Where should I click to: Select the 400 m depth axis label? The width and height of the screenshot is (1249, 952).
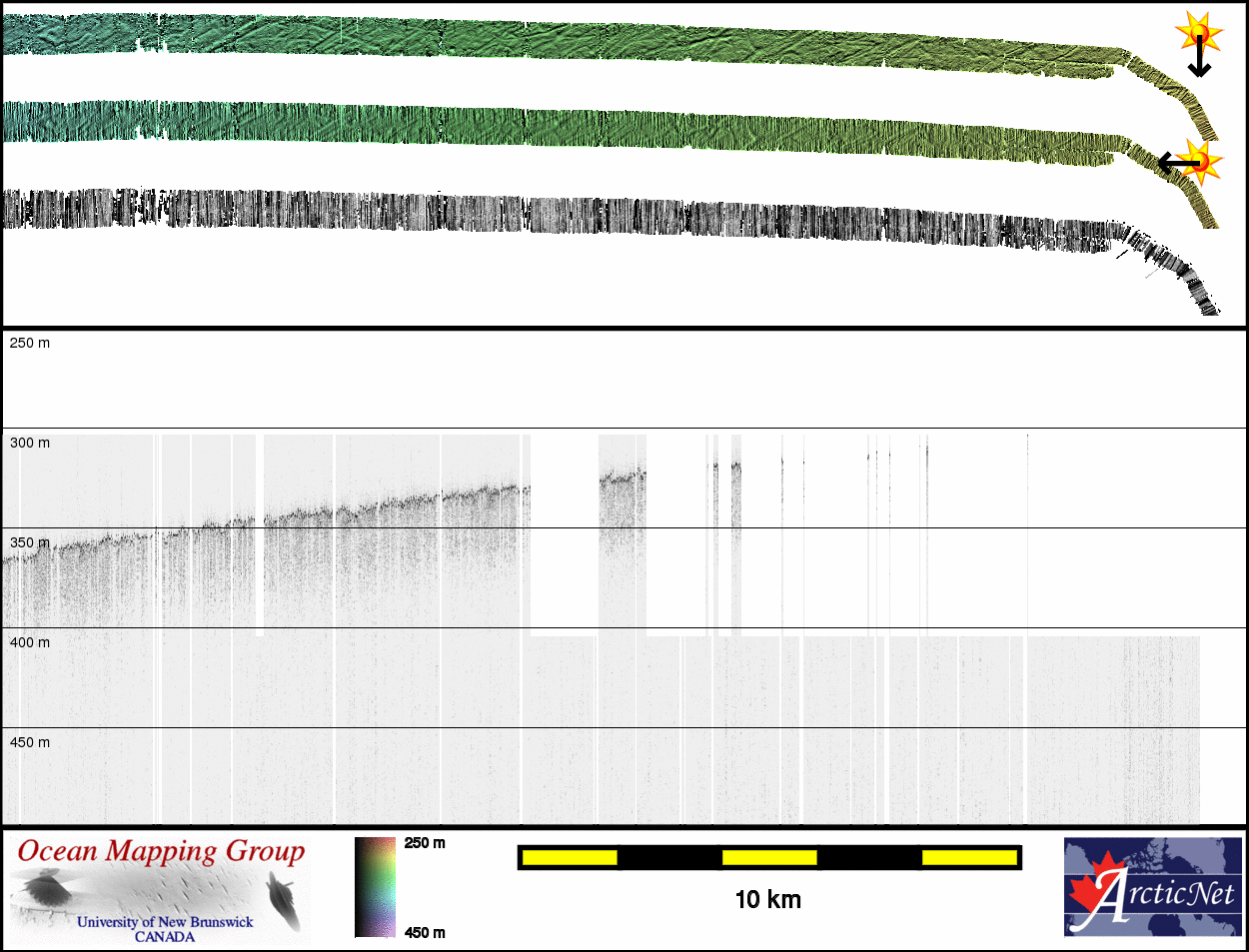click(30, 642)
